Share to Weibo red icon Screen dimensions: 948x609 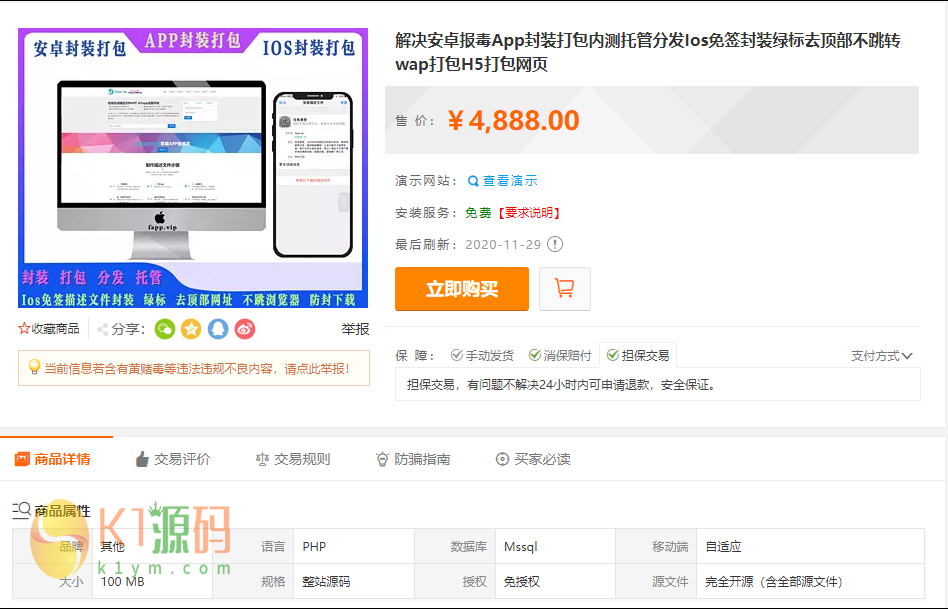click(245, 329)
